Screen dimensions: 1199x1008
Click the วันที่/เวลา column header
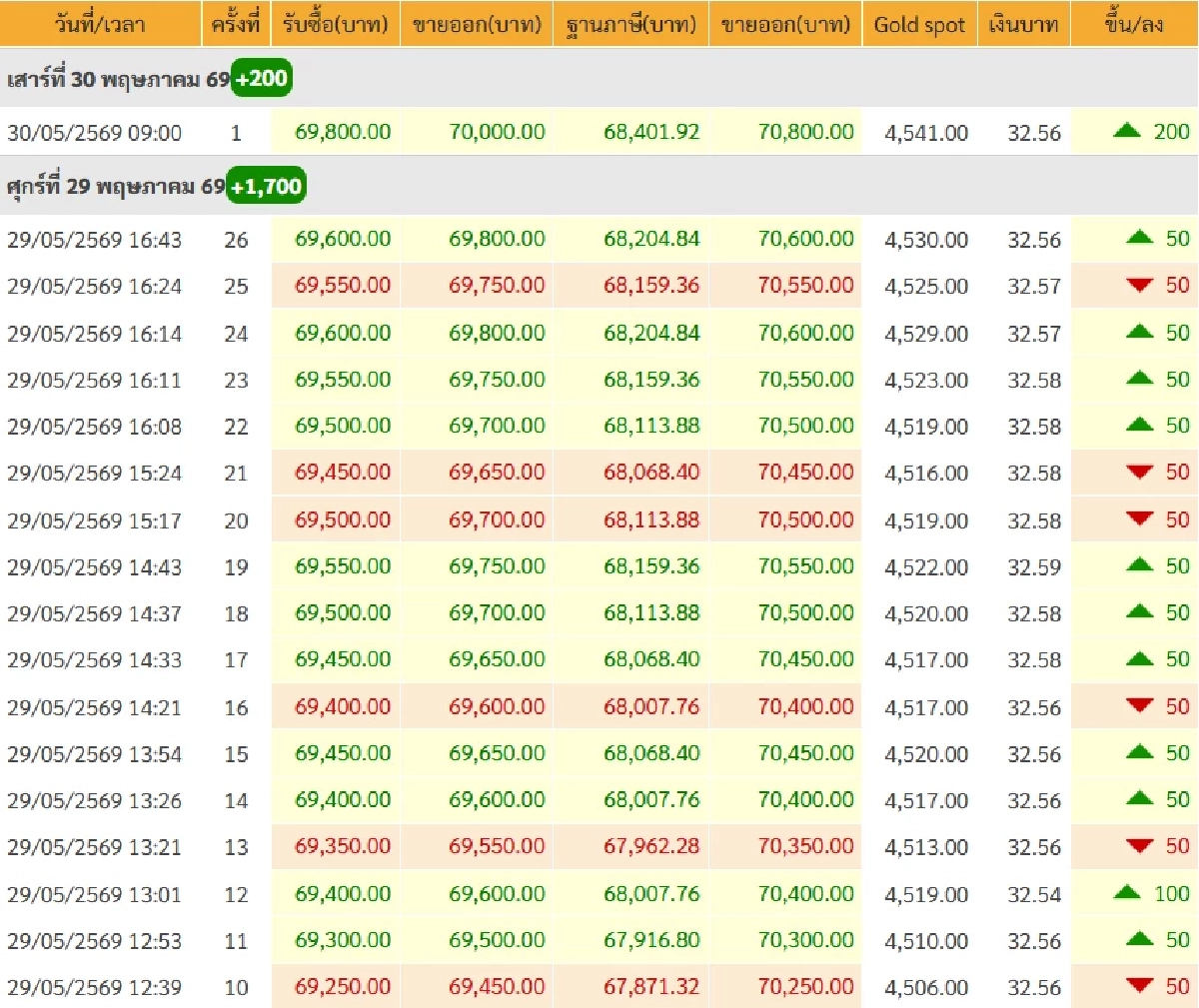(100, 24)
